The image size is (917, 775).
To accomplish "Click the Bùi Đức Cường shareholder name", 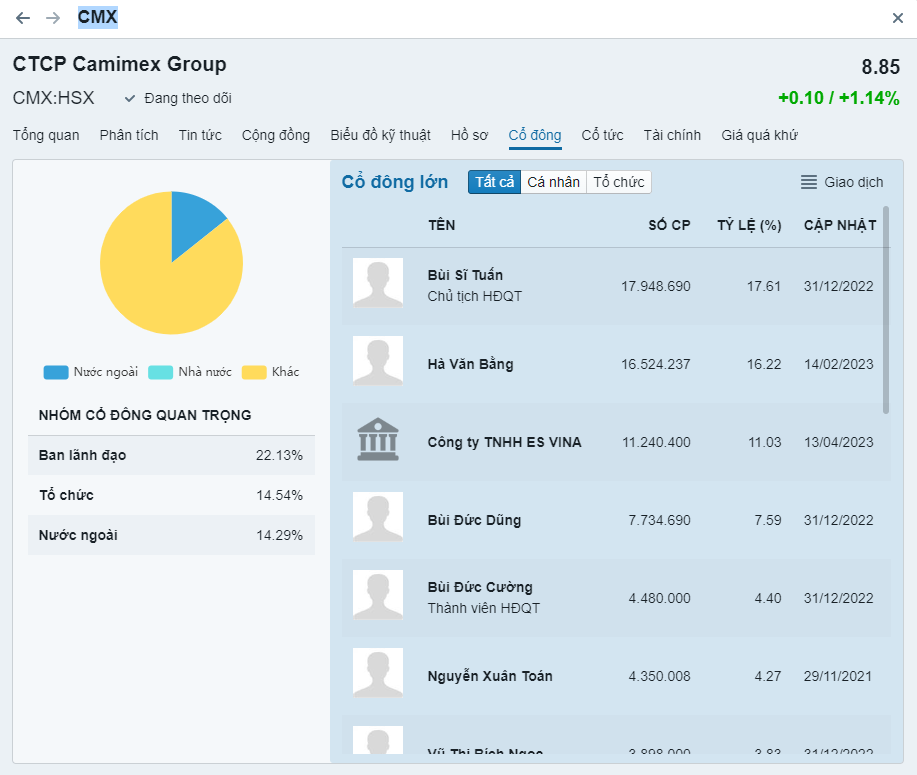I will point(480,587).
